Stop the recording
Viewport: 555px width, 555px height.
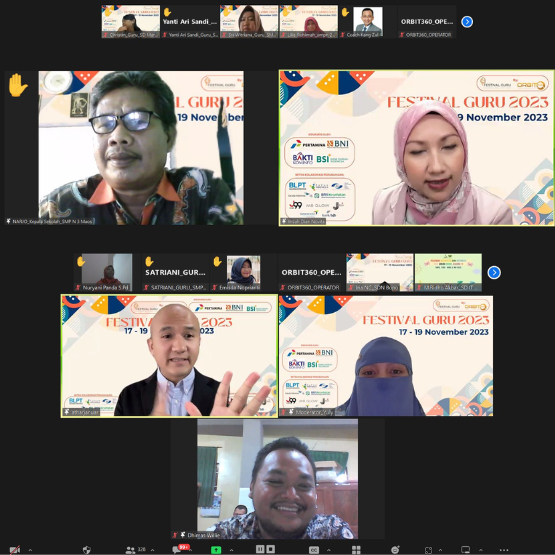271,549
